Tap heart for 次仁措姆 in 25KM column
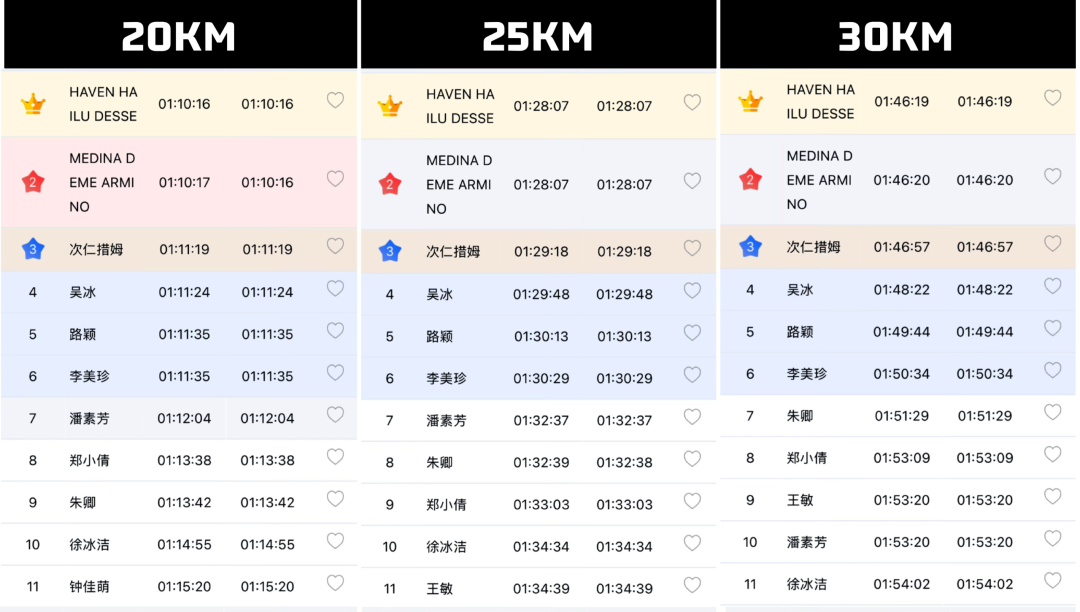This screenshot has height=612, width=1080. (x=692, y=248)
